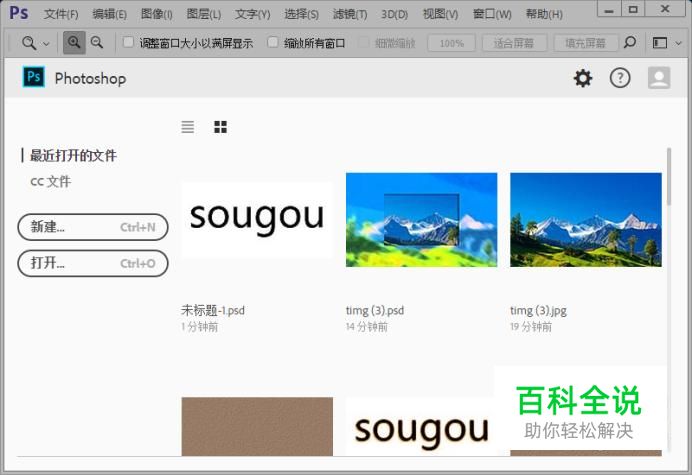Screen dimensions: 692x475
Task: Enable 缩放所有窗口 checkbox
Action: (x=273, y=42)
